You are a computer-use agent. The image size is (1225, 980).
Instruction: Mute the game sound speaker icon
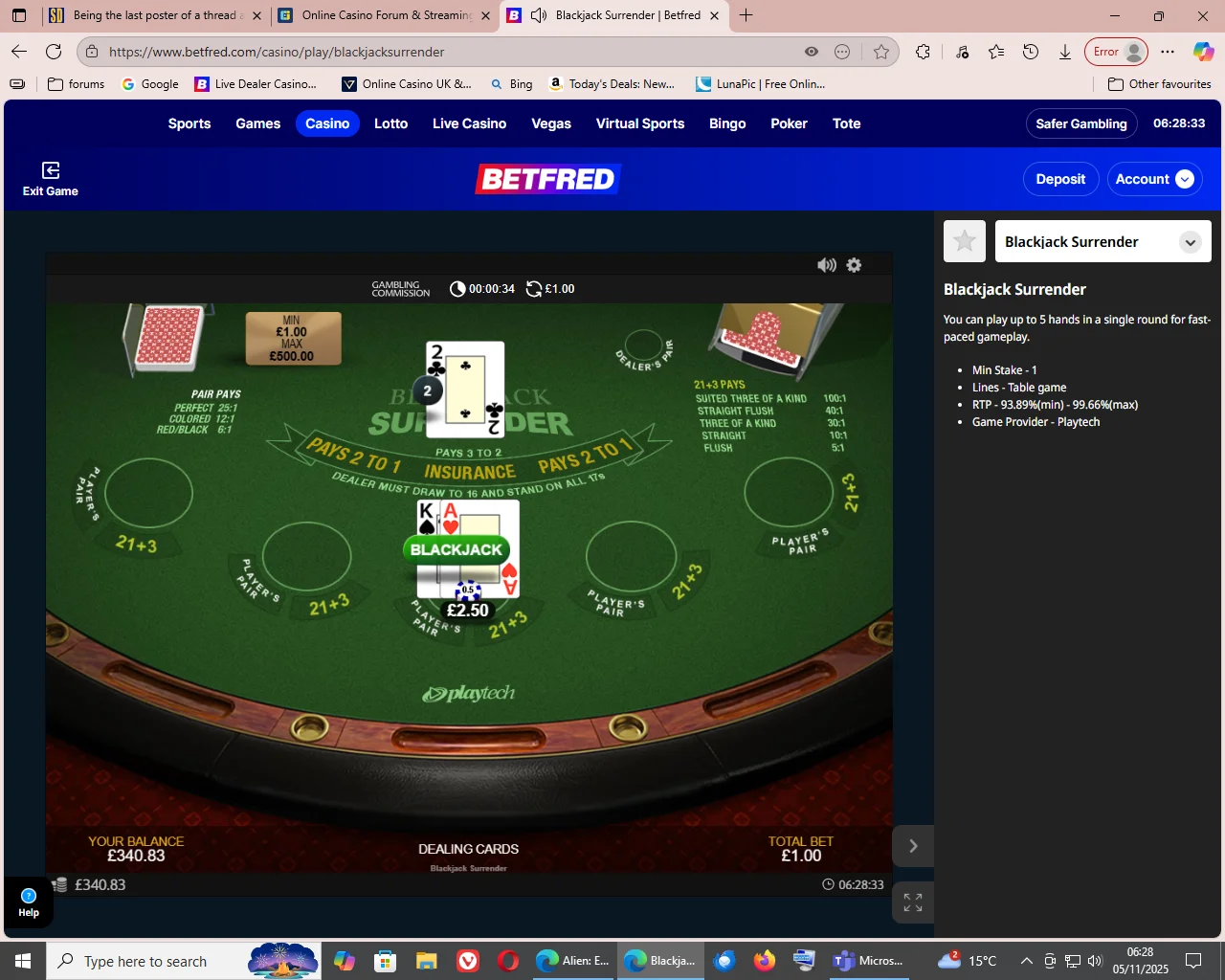click(827, 265)
